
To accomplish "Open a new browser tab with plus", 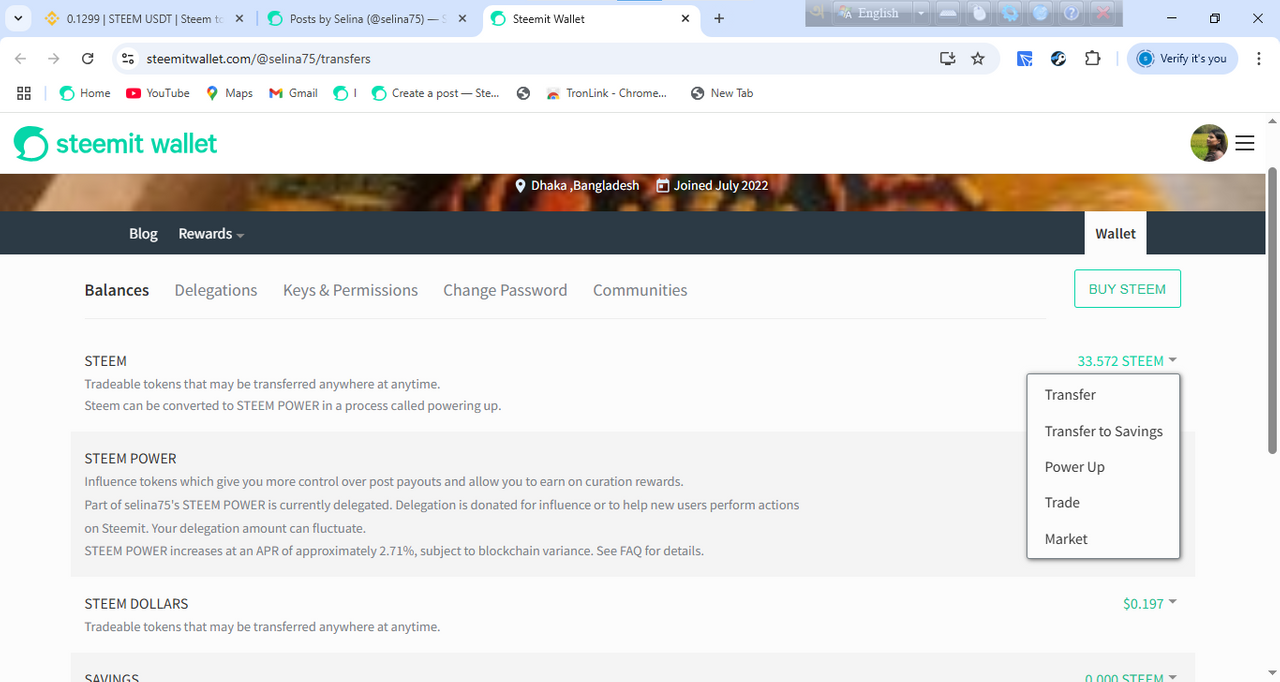I will point(719,18).
